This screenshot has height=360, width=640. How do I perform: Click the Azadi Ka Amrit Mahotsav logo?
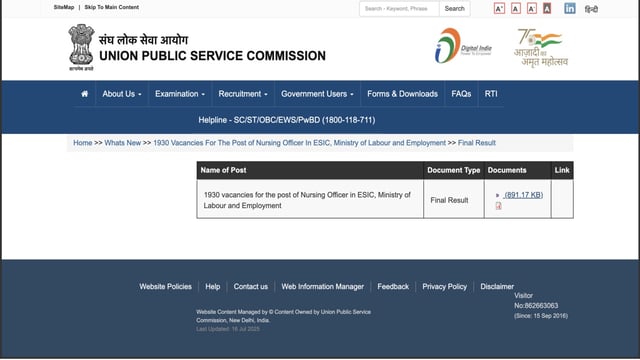[x=541, y=47]
